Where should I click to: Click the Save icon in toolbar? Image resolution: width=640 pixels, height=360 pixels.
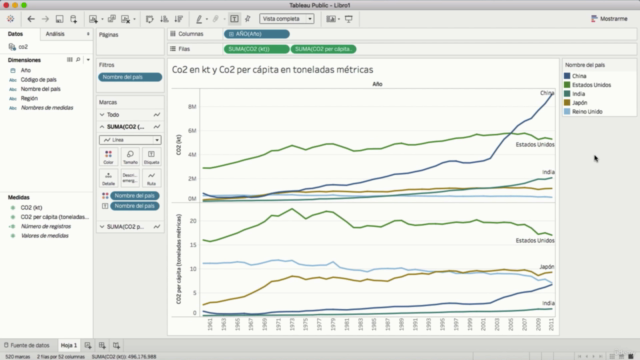point(59,19)
